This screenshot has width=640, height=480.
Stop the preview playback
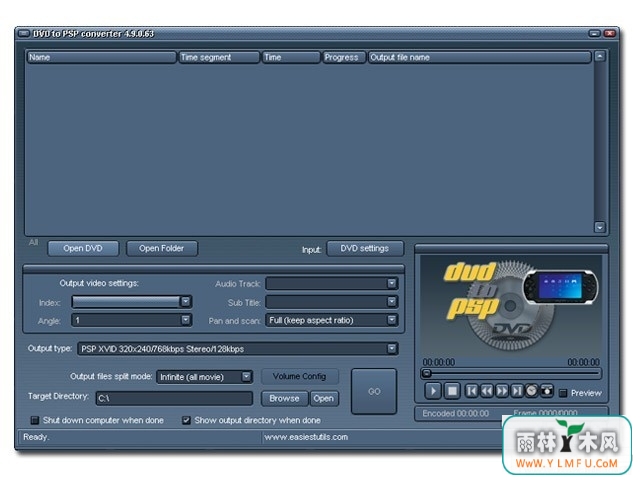coord(452,391)
